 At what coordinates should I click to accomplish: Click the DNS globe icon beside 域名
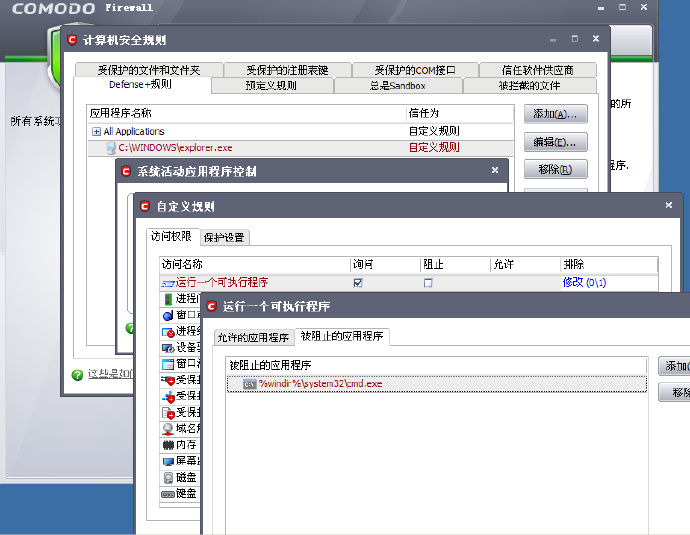tap(168, 429)
